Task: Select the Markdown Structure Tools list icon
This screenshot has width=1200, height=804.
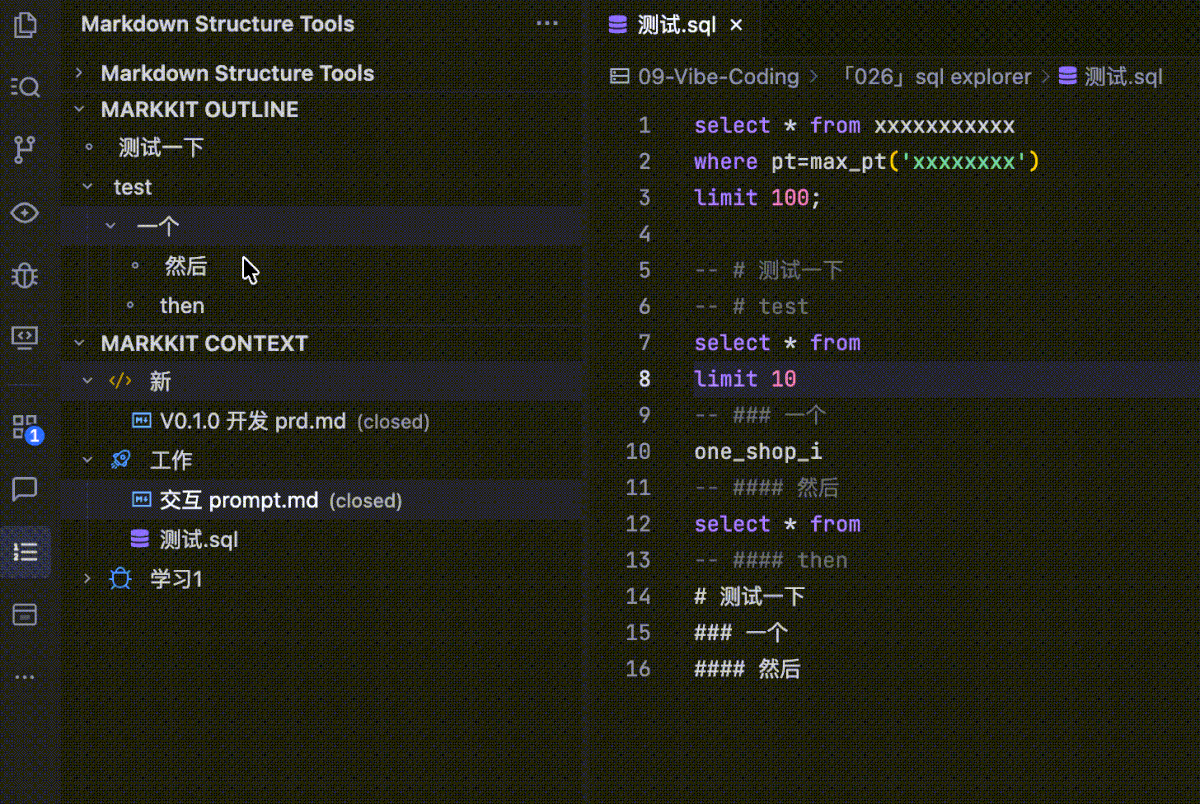Action: click(x=25, y=552)
